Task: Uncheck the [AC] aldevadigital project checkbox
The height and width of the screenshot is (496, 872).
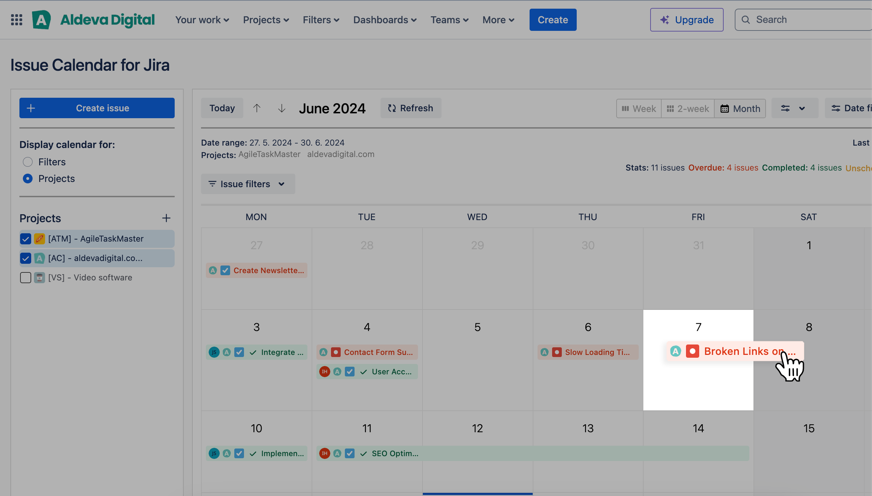Action: click(x=26, y=258)
